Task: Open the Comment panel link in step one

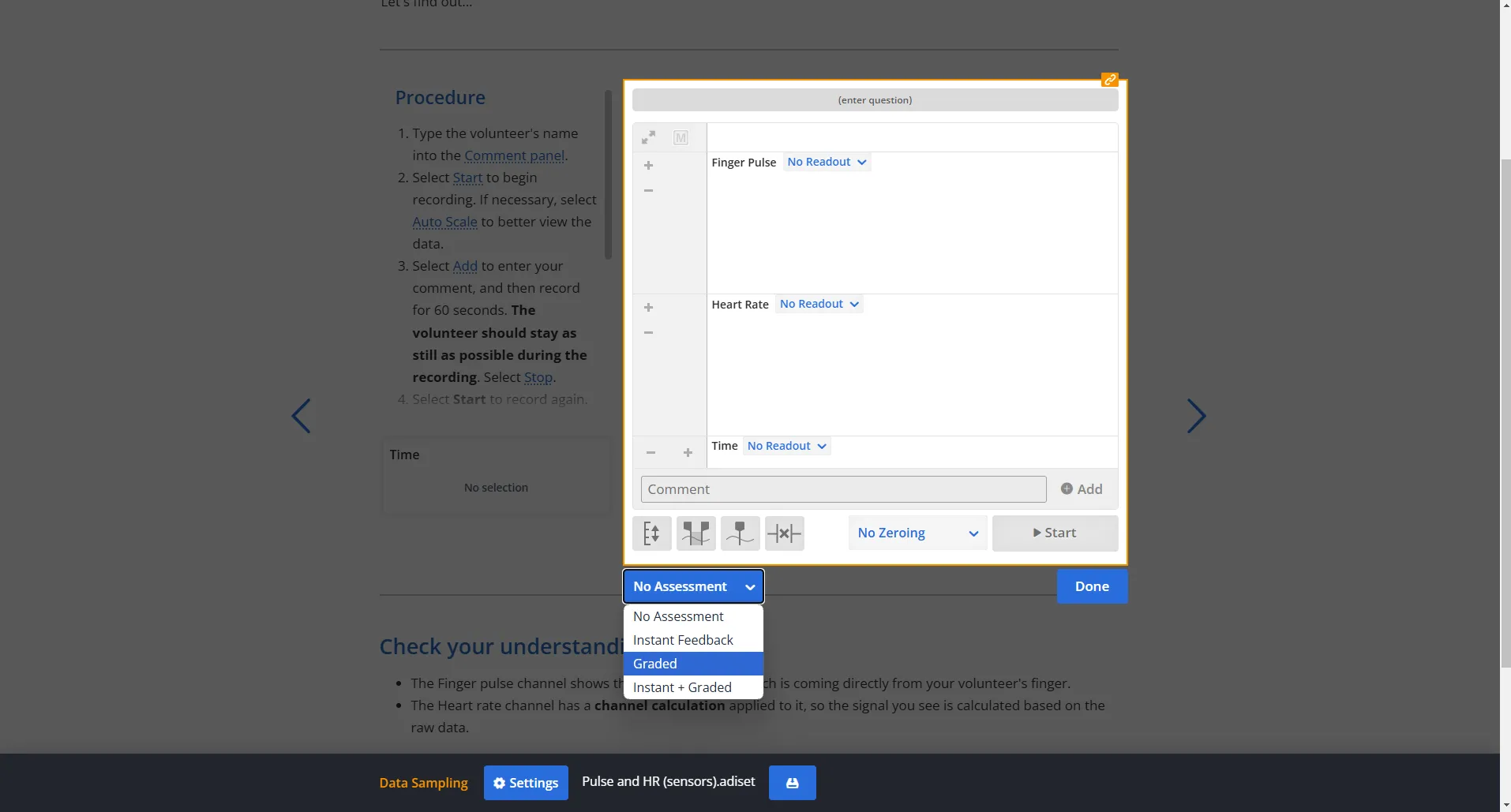Action: click(x=513, y=155)
